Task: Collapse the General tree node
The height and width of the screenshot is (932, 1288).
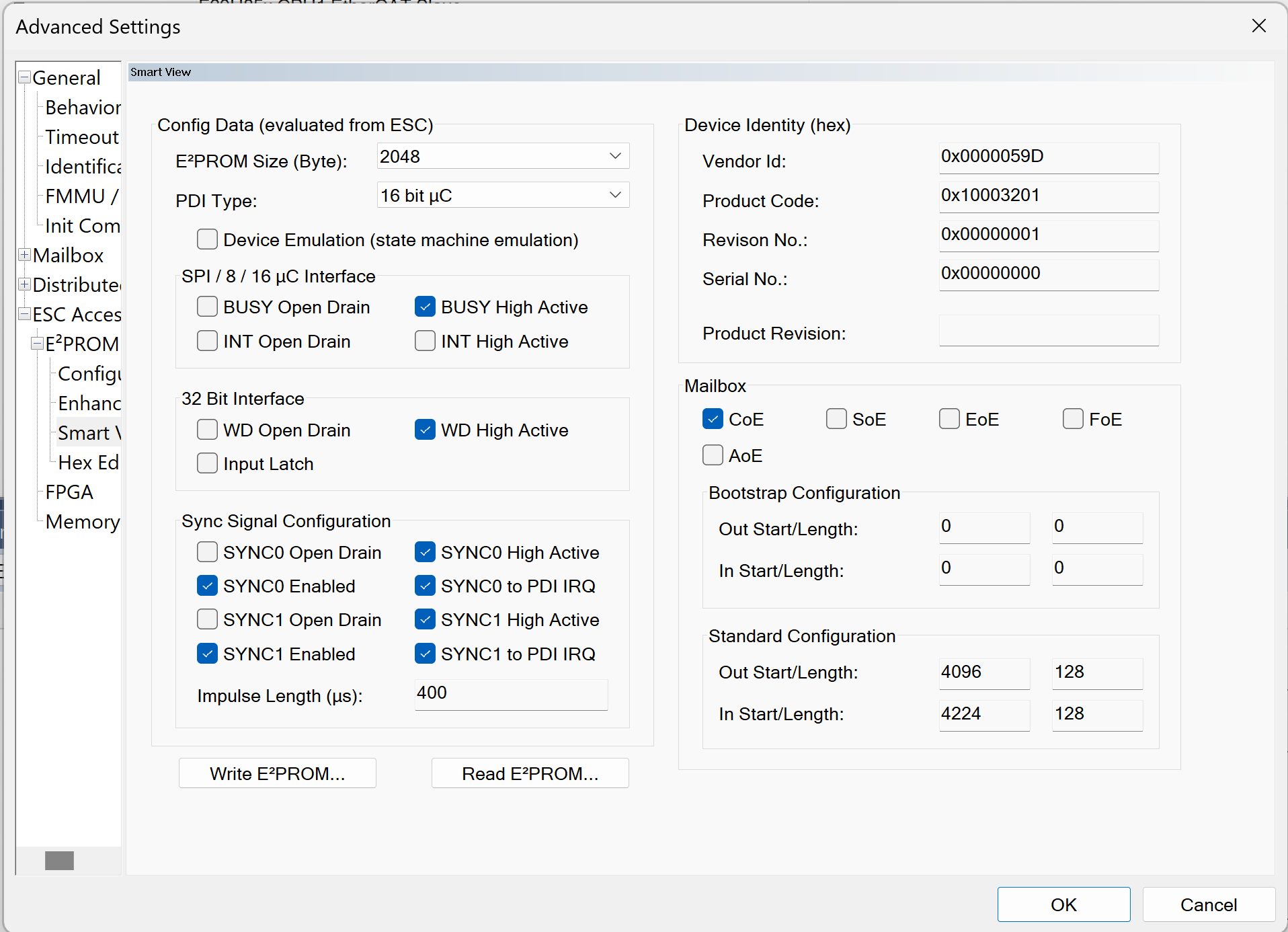Action: [x=24, y=77]
